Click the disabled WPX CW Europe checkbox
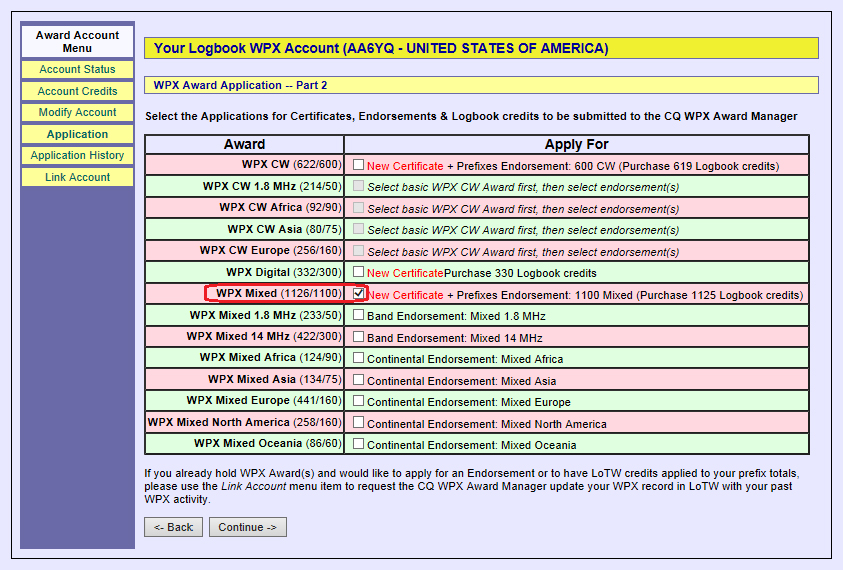This screenshot has width=843, height=570. coord(358,251)
